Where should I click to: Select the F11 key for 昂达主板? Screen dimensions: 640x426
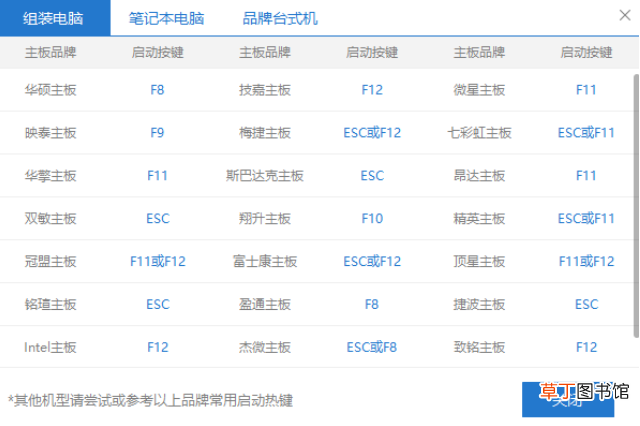pos(586,175)
